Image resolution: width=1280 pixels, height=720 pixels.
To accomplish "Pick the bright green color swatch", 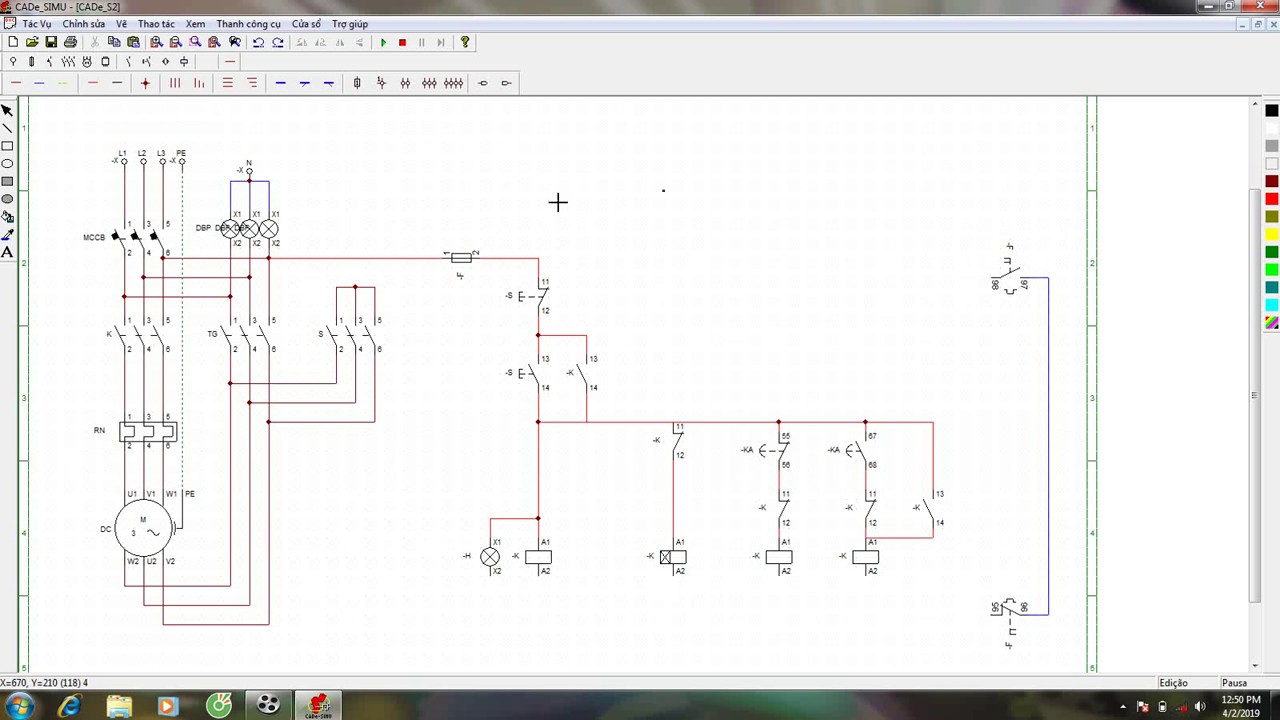I will (1272, 270).
